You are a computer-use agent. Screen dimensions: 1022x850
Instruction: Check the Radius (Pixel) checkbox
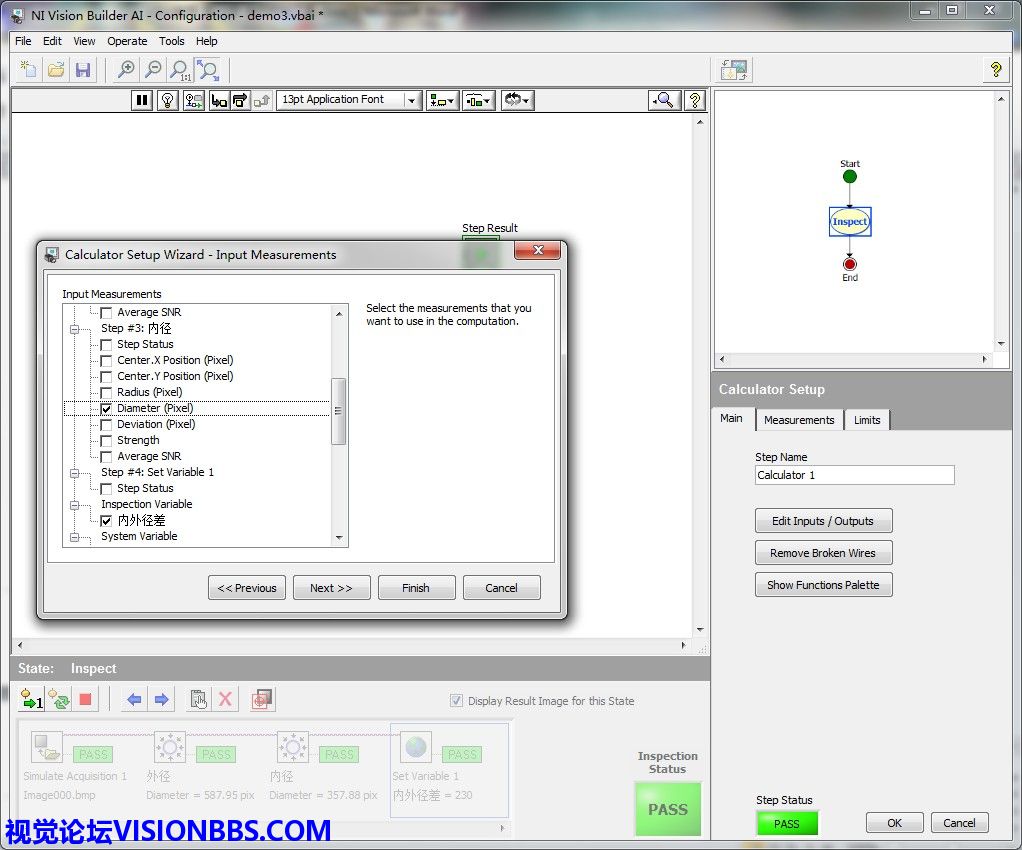(106, 392)
